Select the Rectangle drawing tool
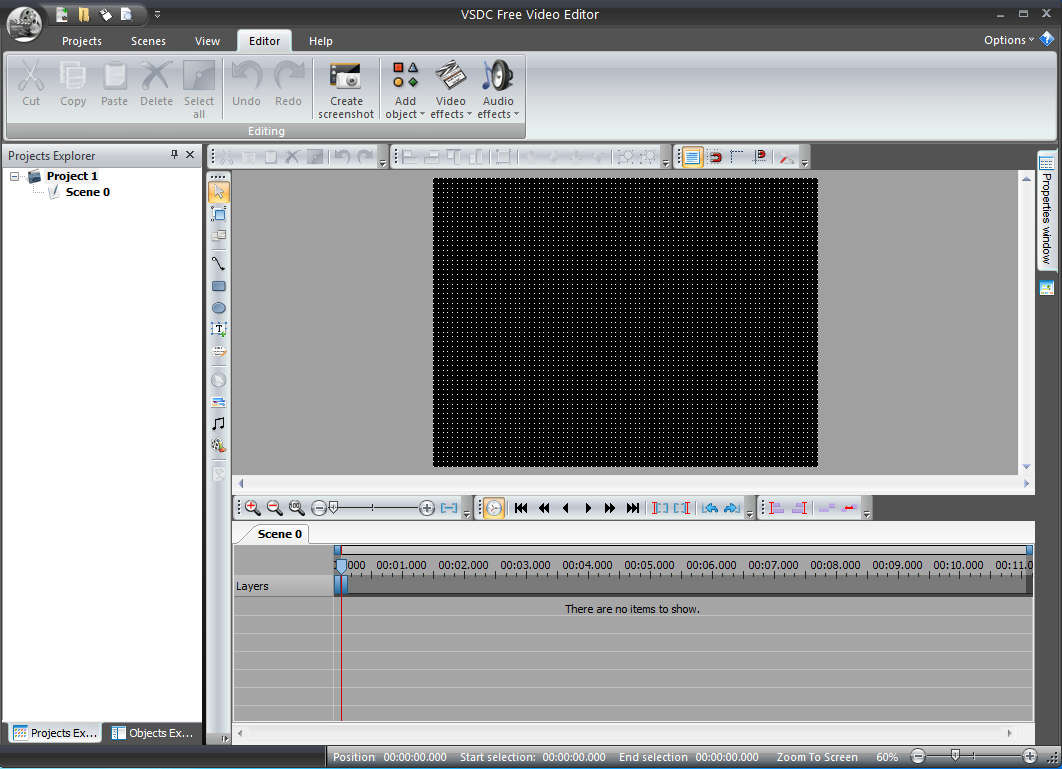1062x769 pixels. pos(219,286)
